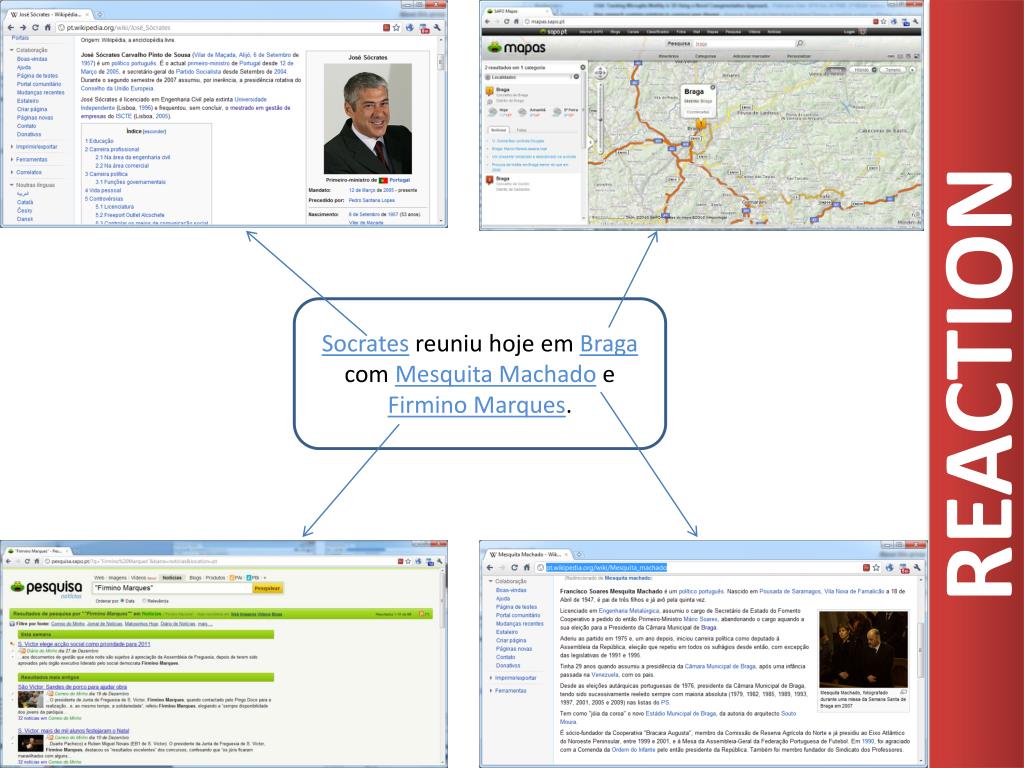
Task: Click Home icon in pesquisa SAPO window
Action: (x=37, y=561)
